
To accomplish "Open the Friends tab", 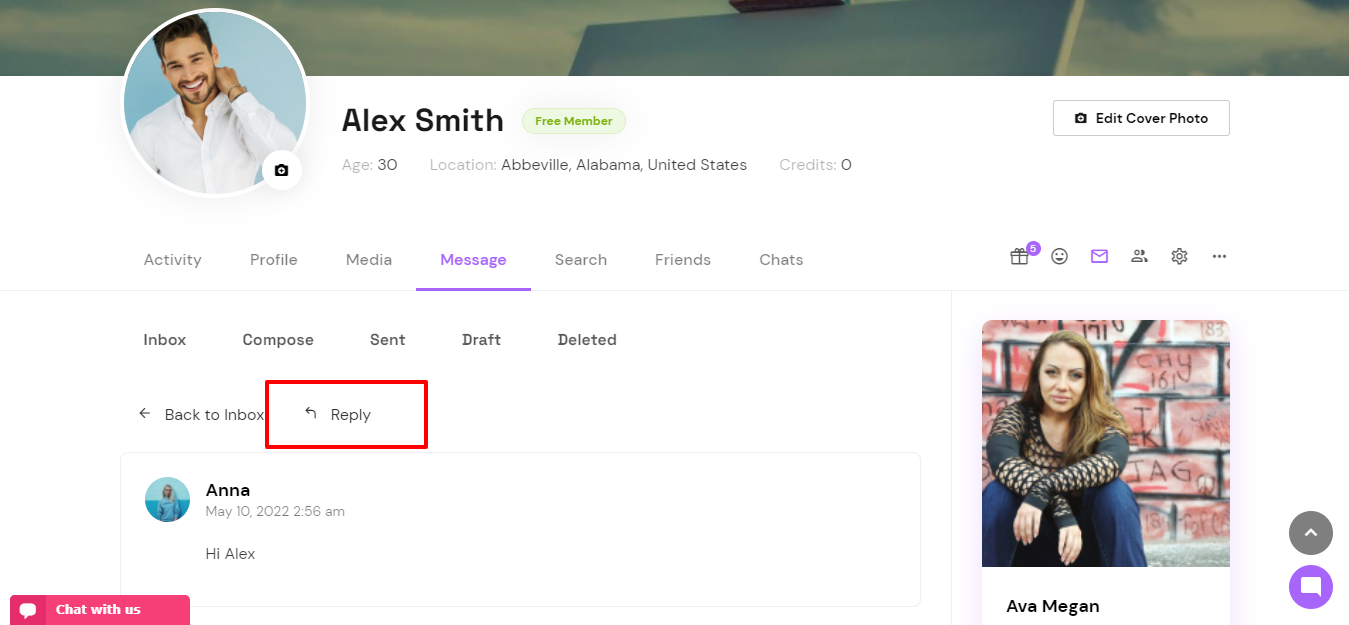I will click(x=683, y=260).
